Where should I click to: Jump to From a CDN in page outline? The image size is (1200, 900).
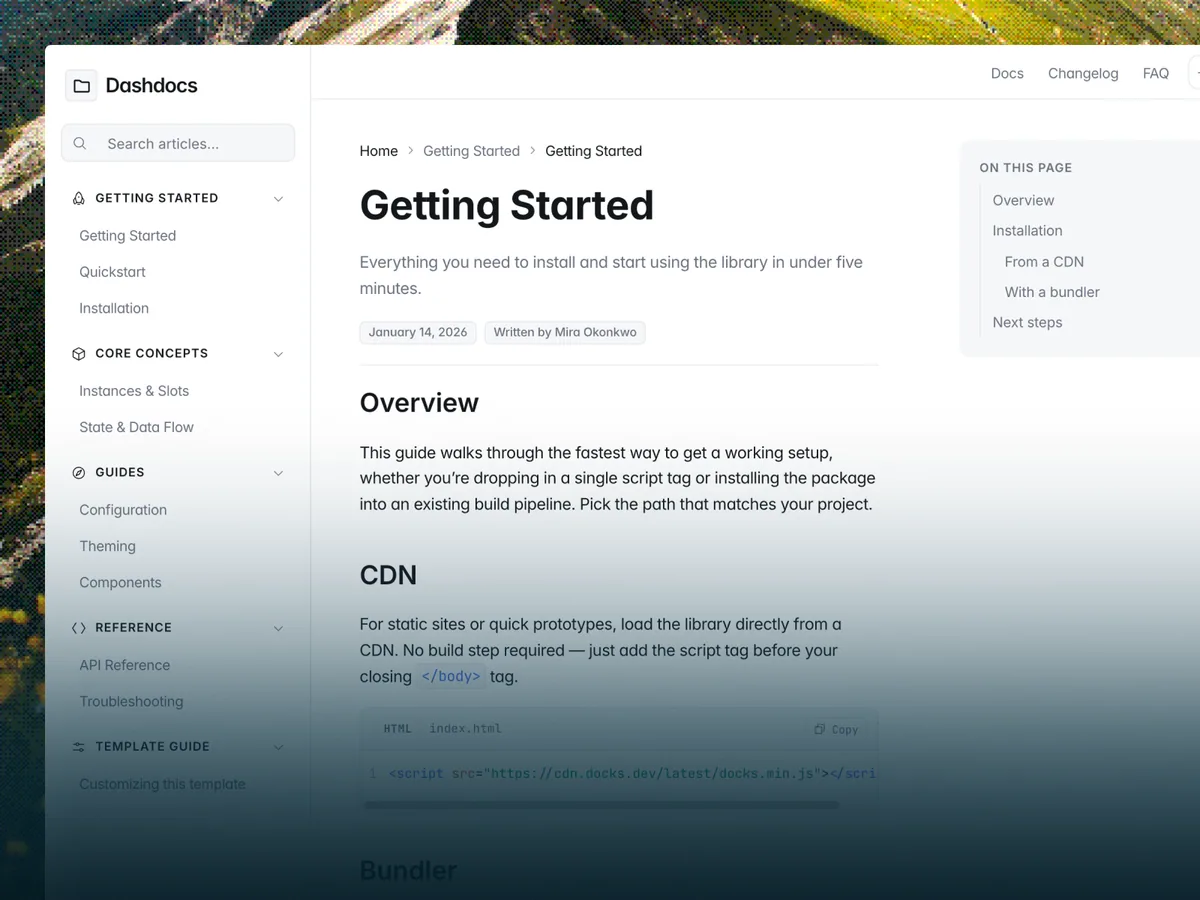pyautogui.click(x=1044, y=261)
